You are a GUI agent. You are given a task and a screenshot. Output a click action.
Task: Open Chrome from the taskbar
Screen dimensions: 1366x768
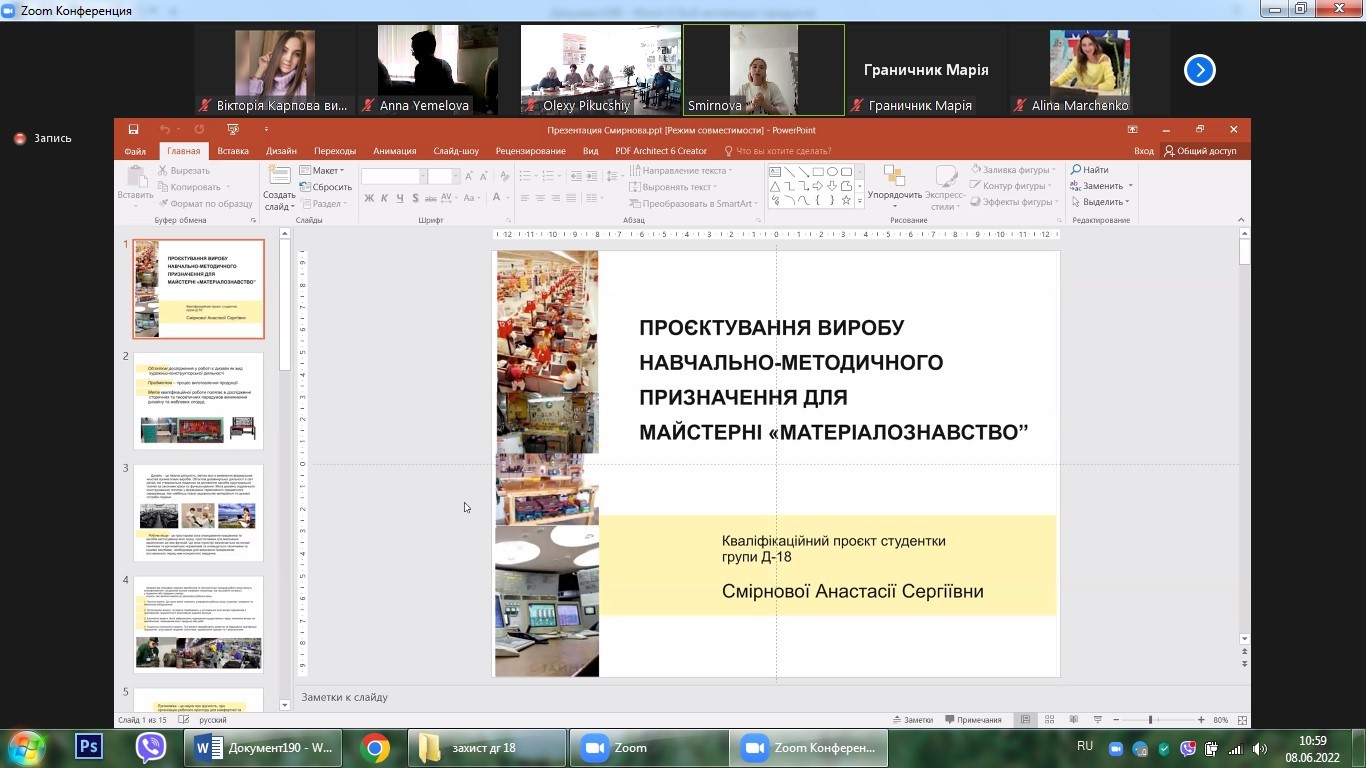click(x=375, y=747)
